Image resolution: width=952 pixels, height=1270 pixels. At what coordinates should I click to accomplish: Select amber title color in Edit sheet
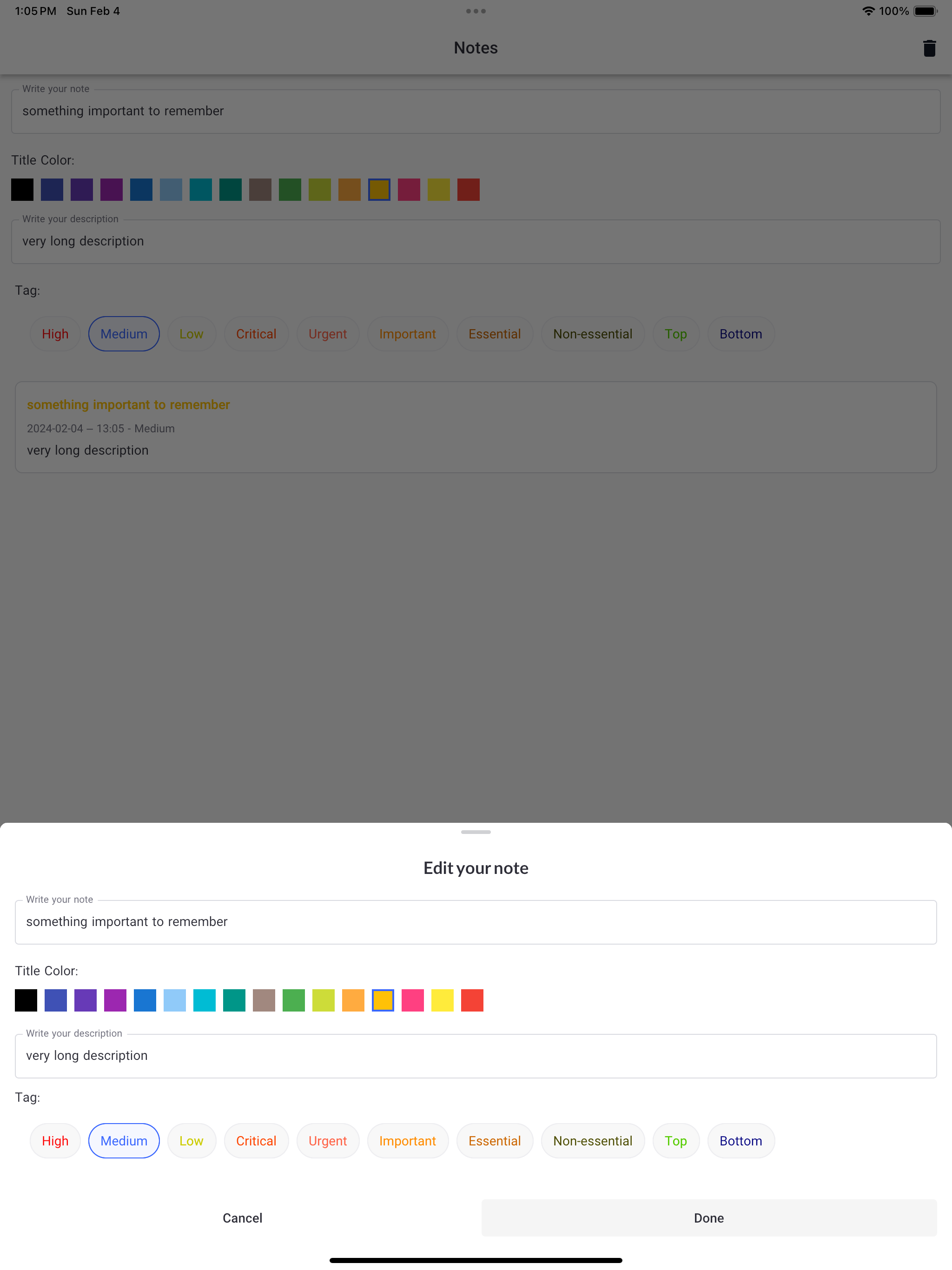point(383,1000)
